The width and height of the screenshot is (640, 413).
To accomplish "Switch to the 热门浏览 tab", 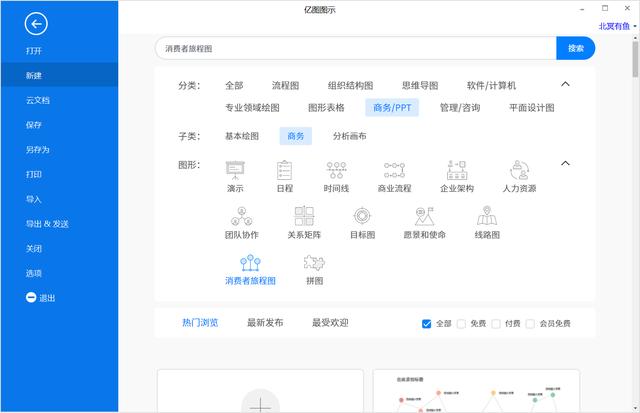I will [x=200, y=323].
